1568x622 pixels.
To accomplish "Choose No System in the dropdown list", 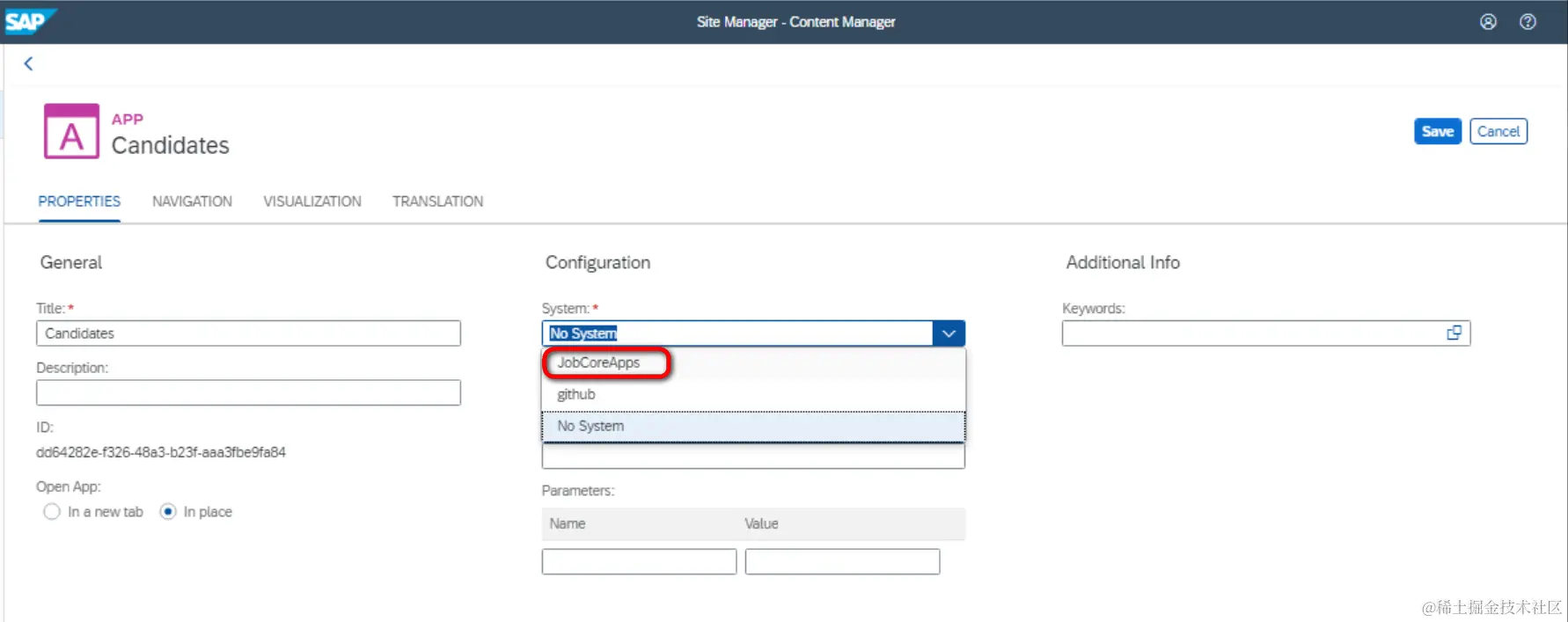I will point(753,426).
